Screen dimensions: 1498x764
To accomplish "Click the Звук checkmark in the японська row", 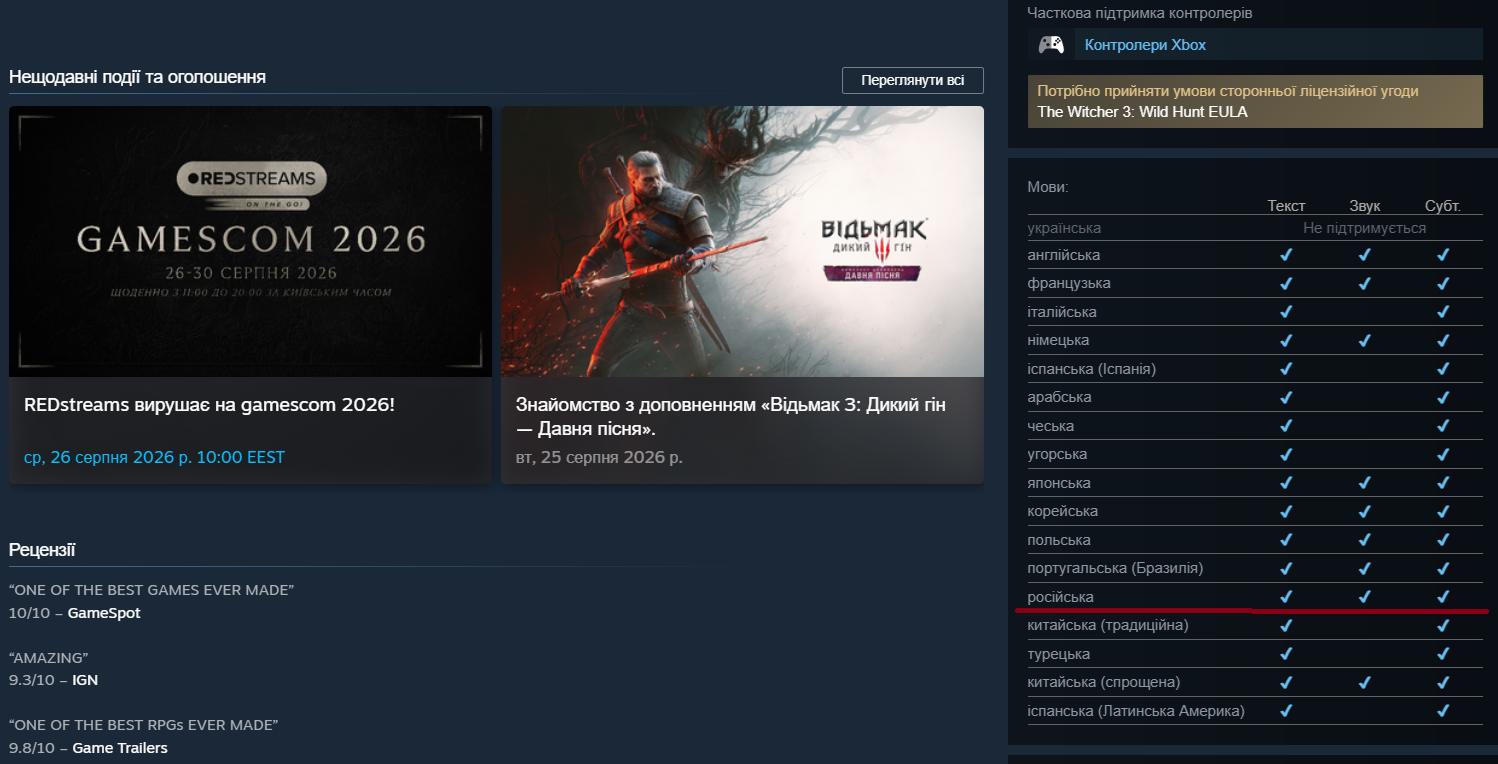I will click(x=1364, y=483).
